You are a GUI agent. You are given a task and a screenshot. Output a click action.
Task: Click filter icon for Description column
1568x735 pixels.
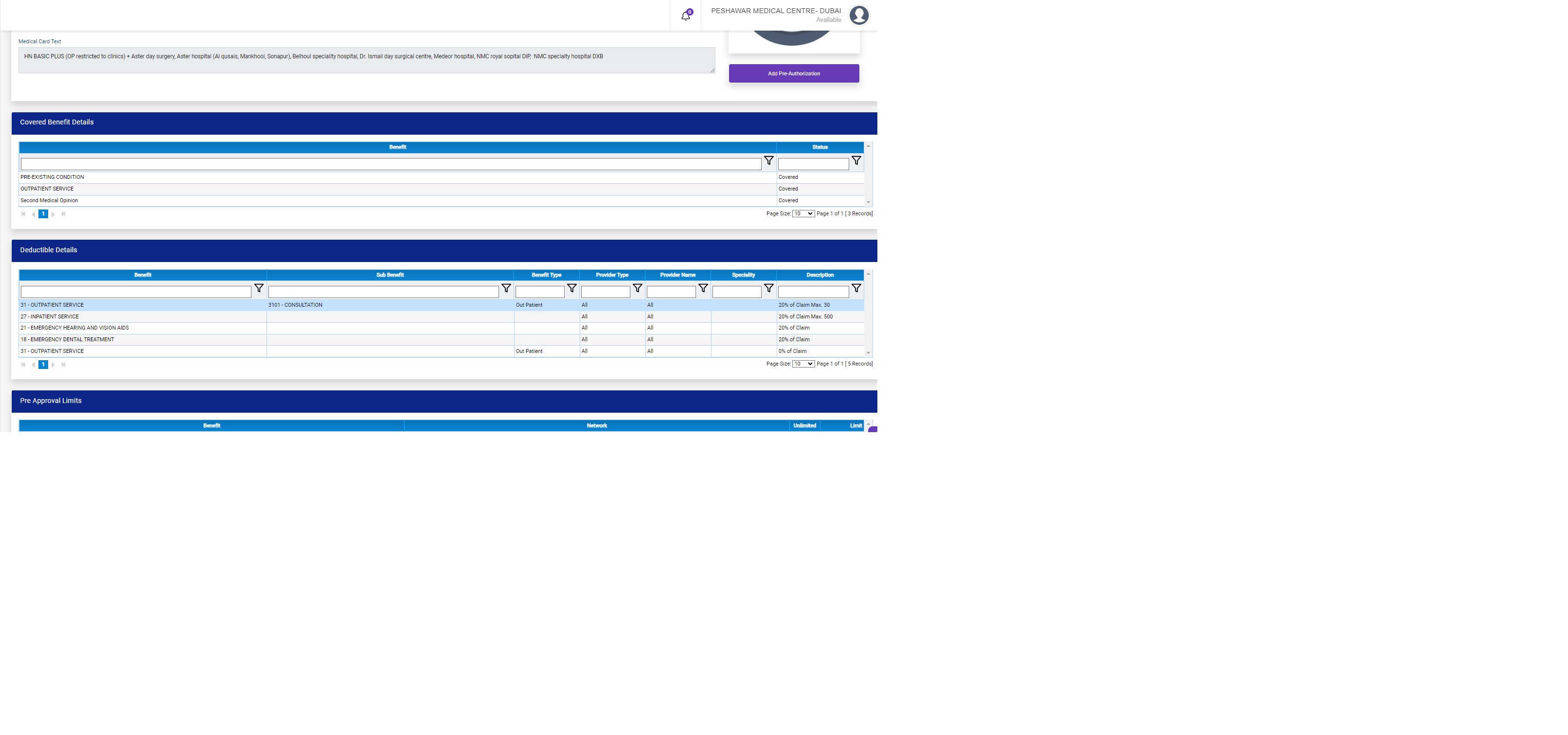(856, 288)
